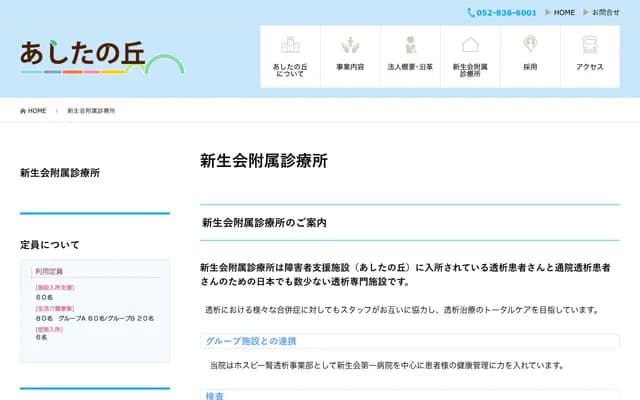
Task: Click the building icon for あしたの丘について
Action: pos(290,45)
